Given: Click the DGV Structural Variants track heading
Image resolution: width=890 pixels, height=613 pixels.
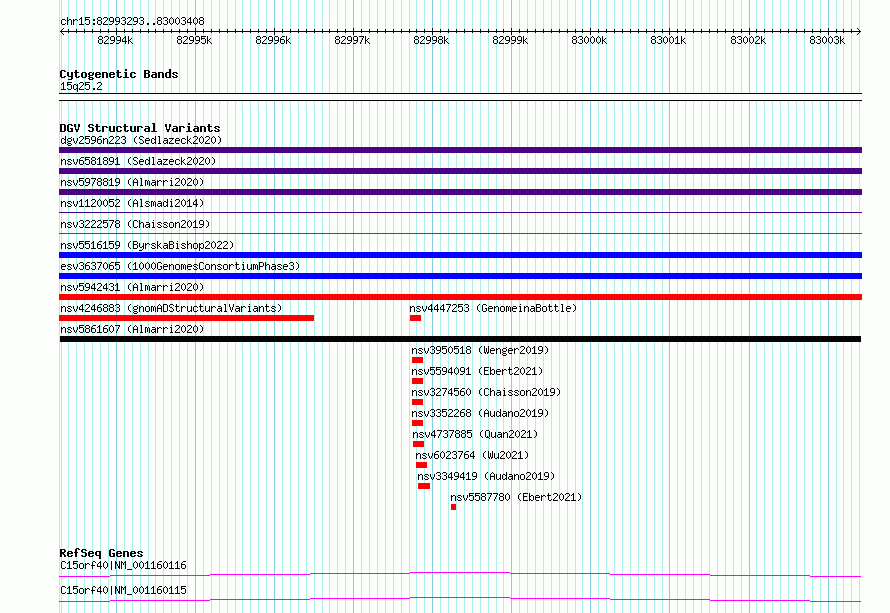Looking at the screenshot, I should [x=140, y=128].
